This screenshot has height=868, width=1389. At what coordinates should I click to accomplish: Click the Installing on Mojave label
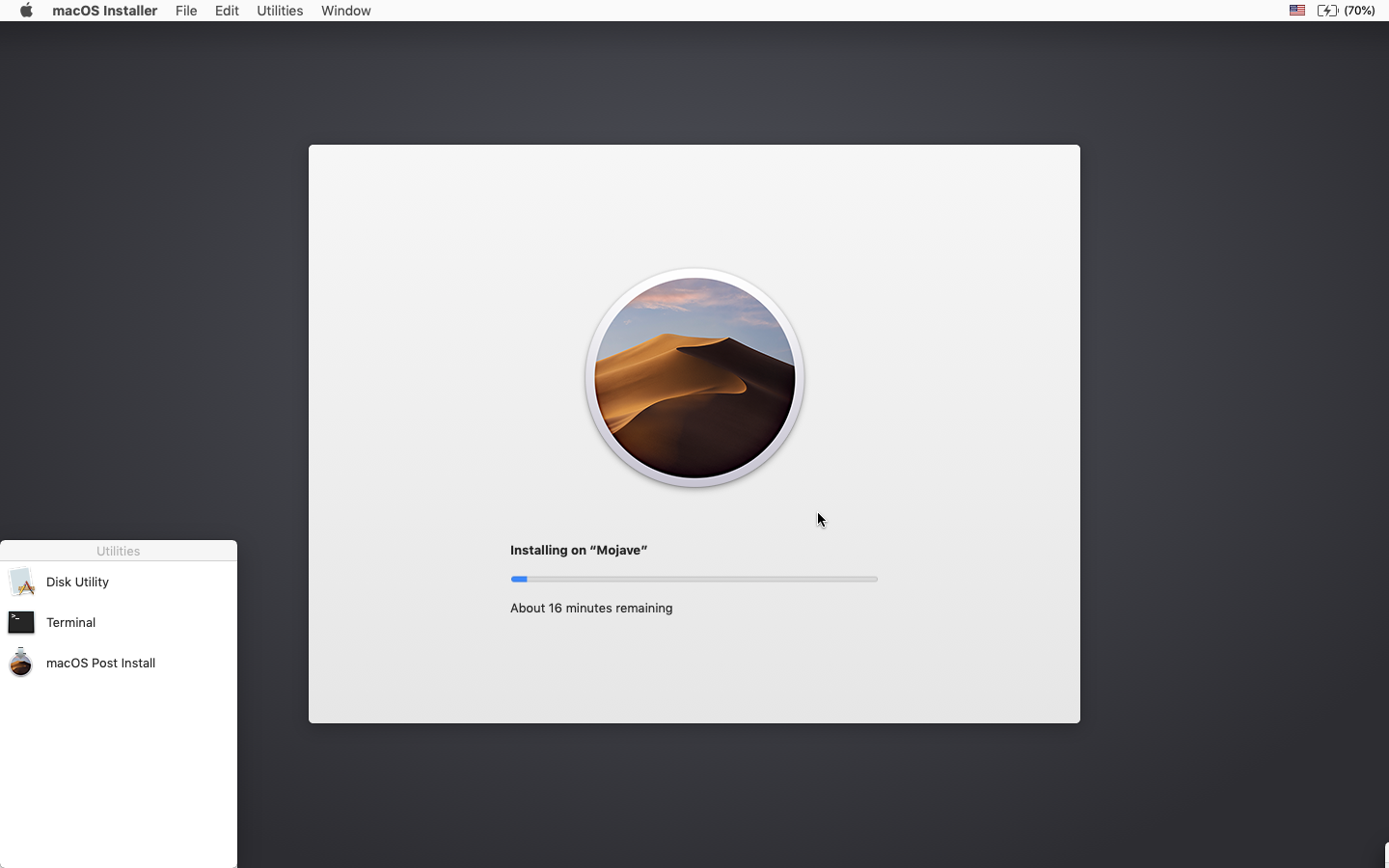pos(577,550)
